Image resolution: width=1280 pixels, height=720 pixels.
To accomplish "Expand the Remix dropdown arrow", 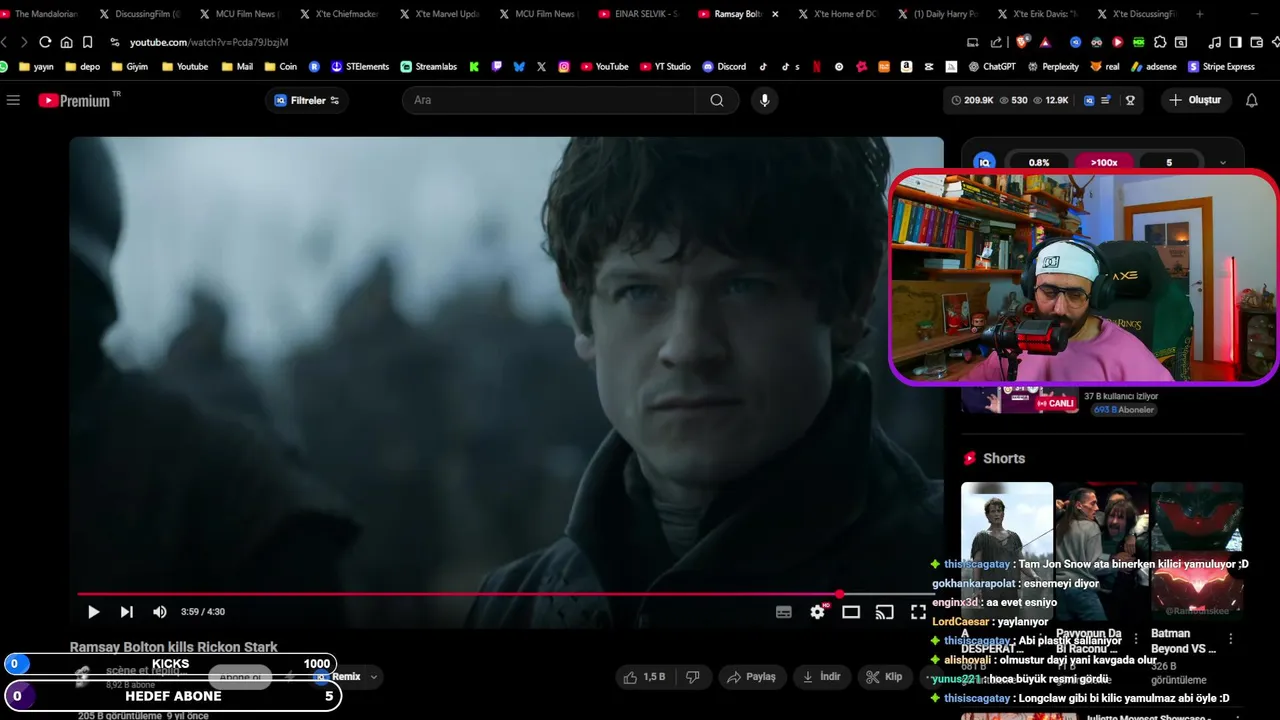I will point(374,677).
